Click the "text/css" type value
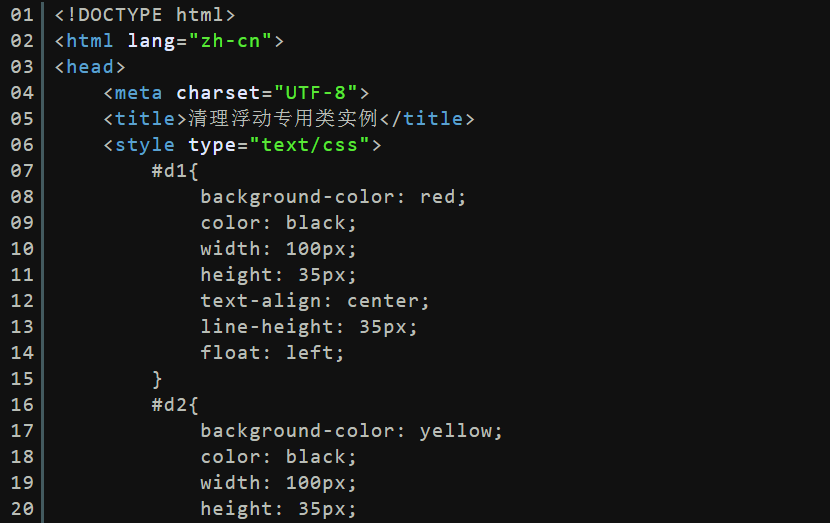Image resolution: width=830 pixels, height=523 pixels. pos(309,145)
